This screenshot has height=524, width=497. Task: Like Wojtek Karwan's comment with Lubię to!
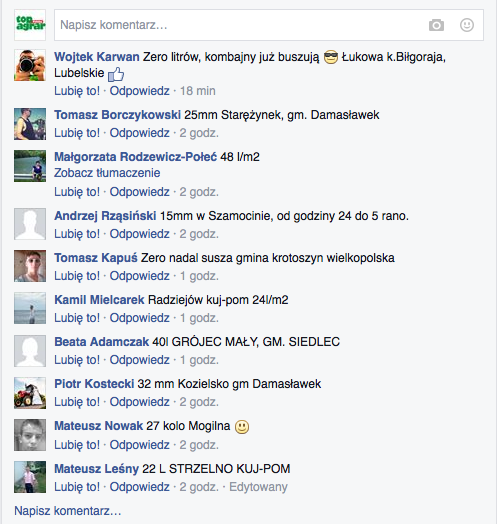[x=77, y=91]
